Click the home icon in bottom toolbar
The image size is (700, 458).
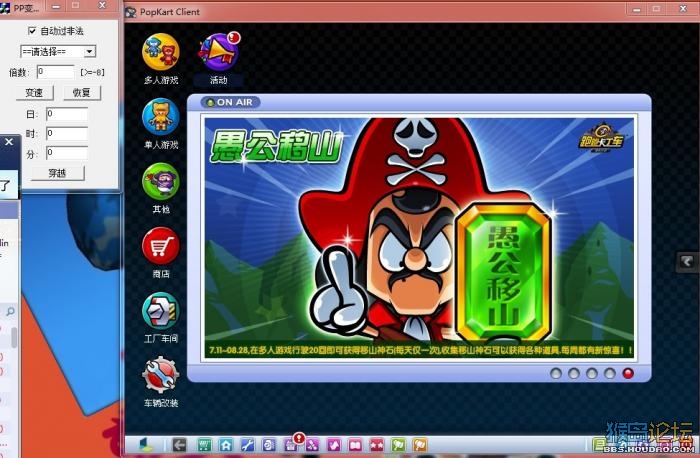pyautogui.click(x=227, y=445)
